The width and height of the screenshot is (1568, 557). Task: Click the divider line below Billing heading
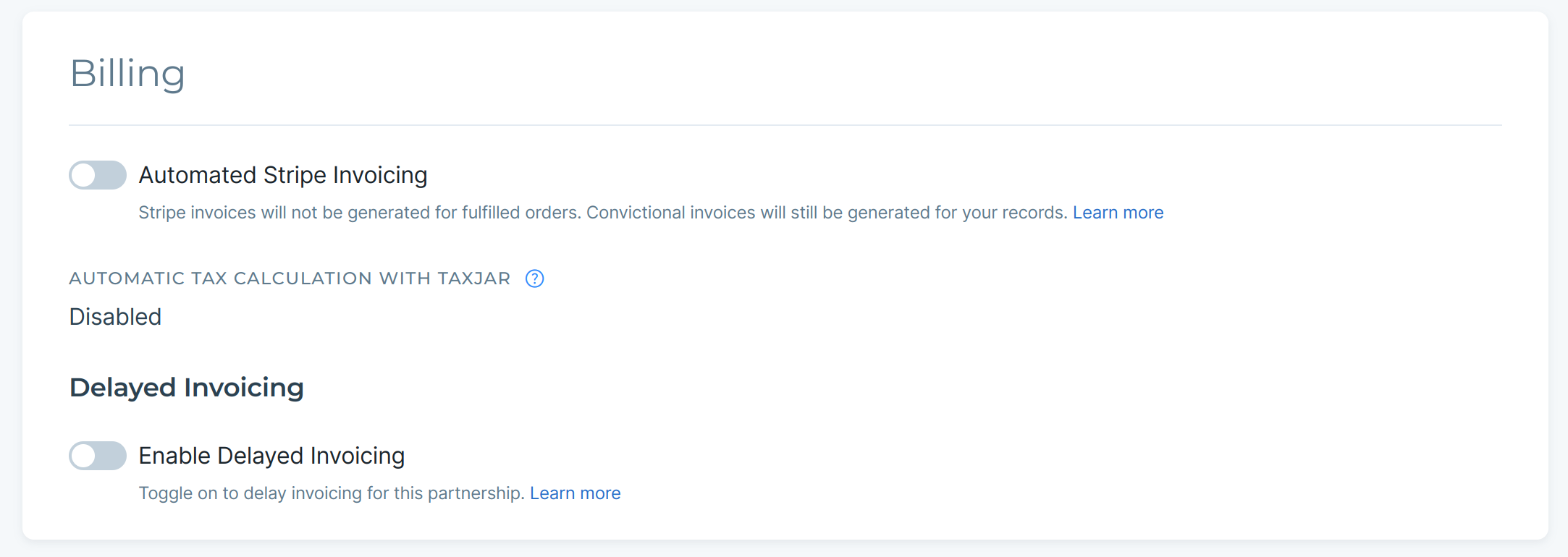coord(785,125)
